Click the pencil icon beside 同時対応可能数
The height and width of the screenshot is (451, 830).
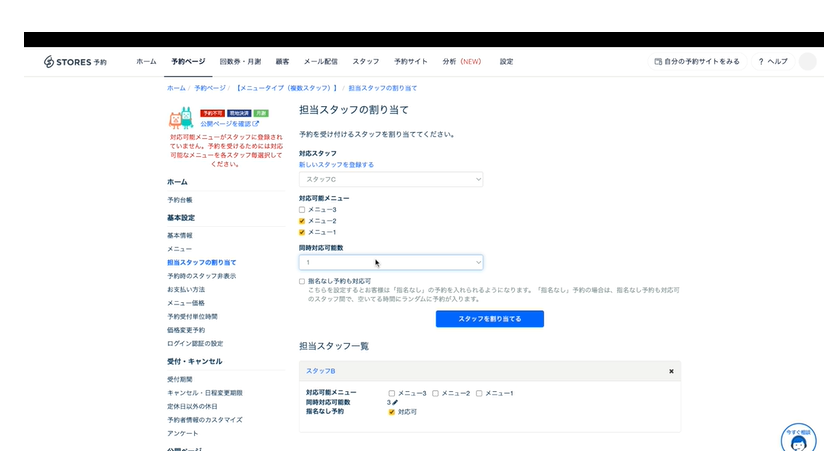click(395, 402)
